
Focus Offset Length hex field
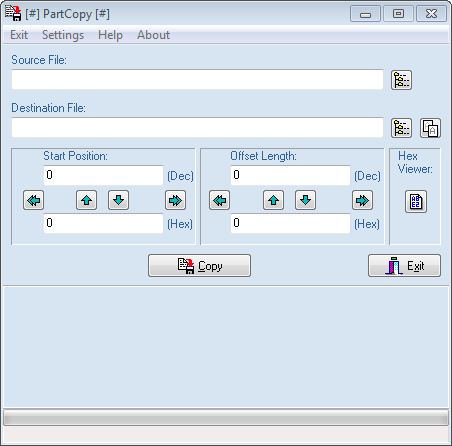(290, 223)
